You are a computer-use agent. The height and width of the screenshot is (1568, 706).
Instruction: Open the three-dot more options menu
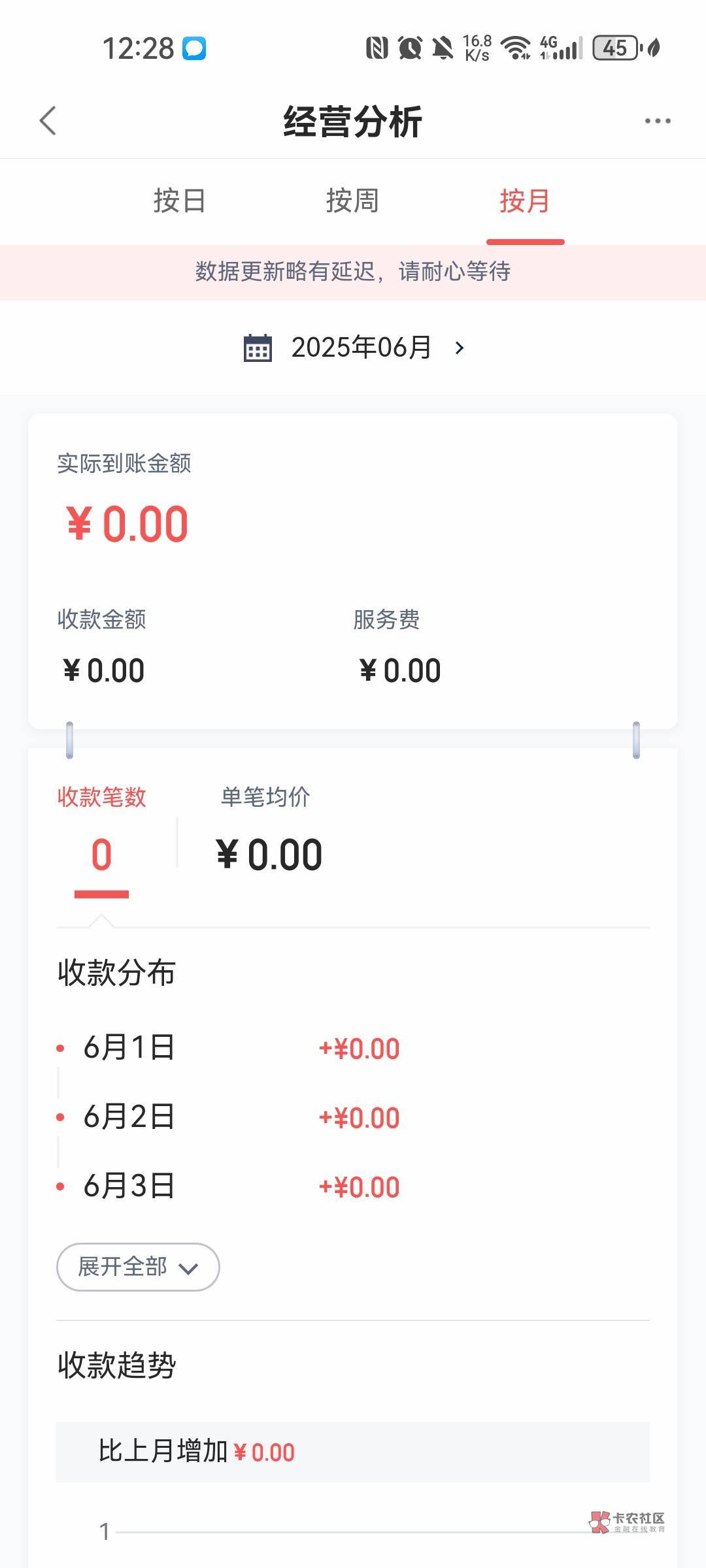click(x=657, y=121)
